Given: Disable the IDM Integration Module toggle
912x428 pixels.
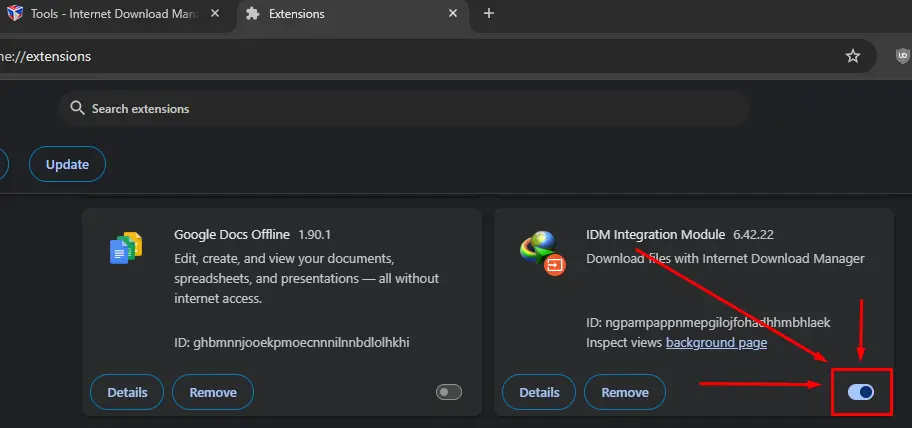Looking at the screenshot, I should (861, 392).
